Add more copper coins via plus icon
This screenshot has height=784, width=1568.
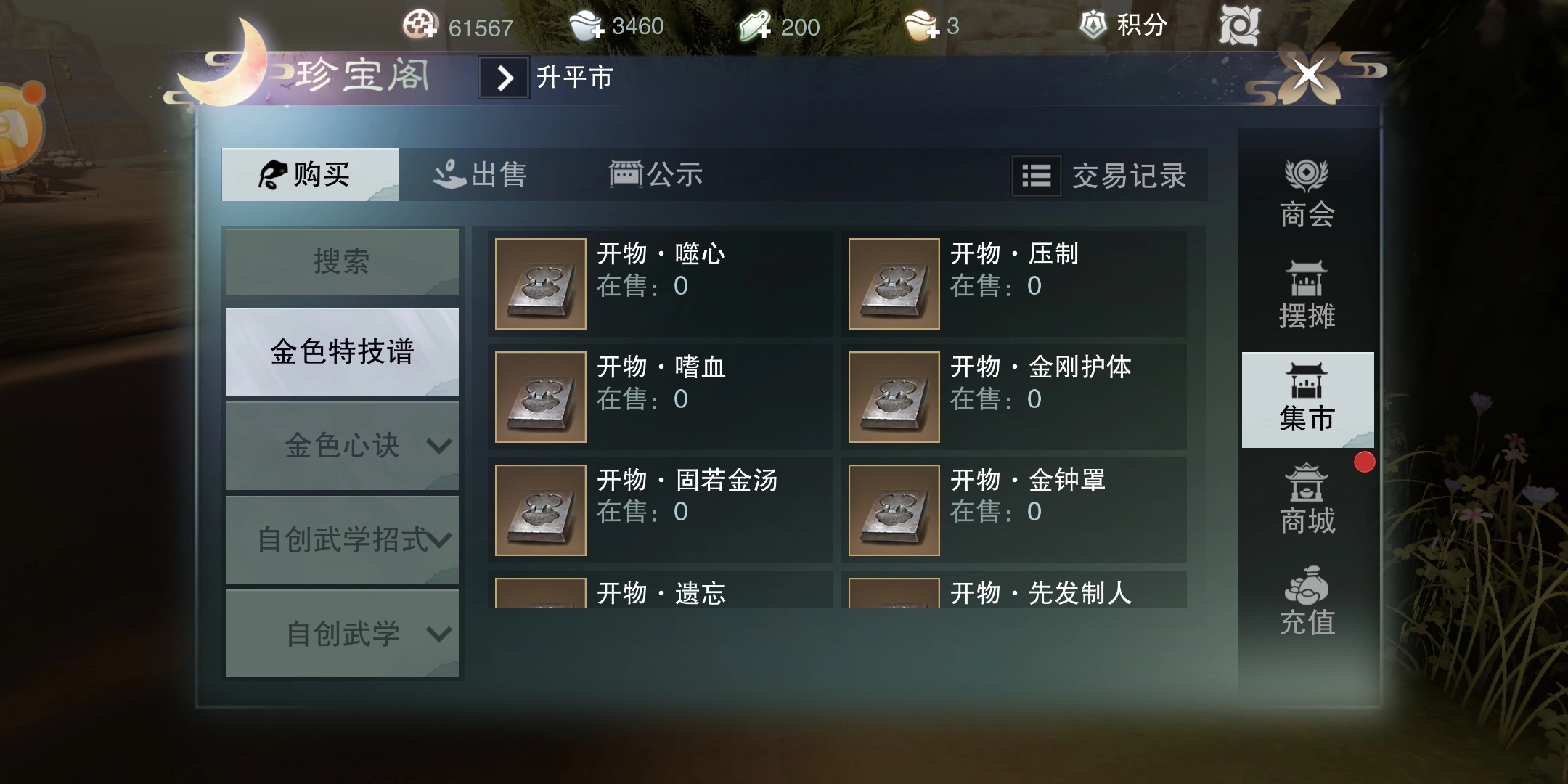coord(420,25)
